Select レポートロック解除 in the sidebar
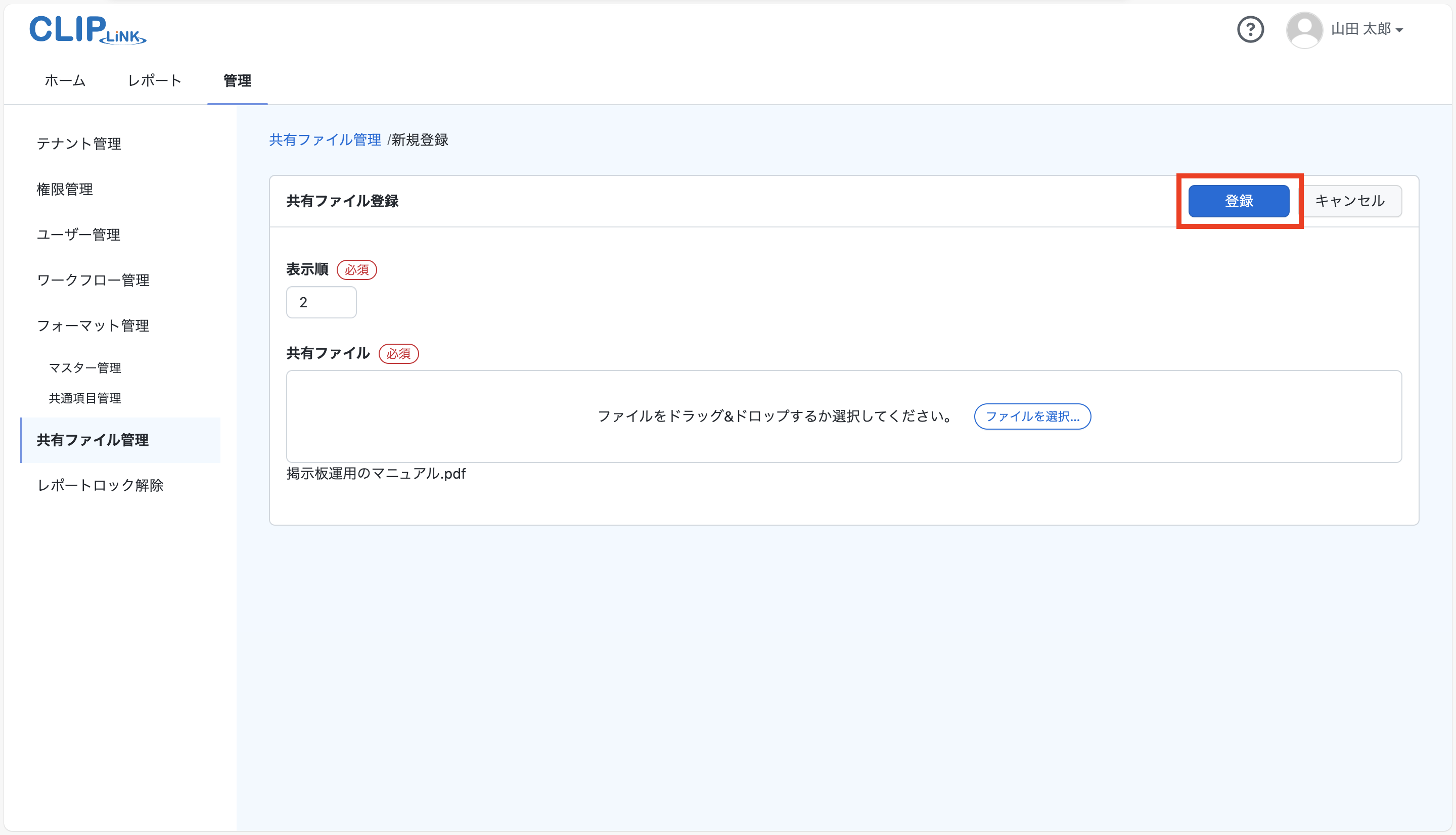 [x=100, y=485]
